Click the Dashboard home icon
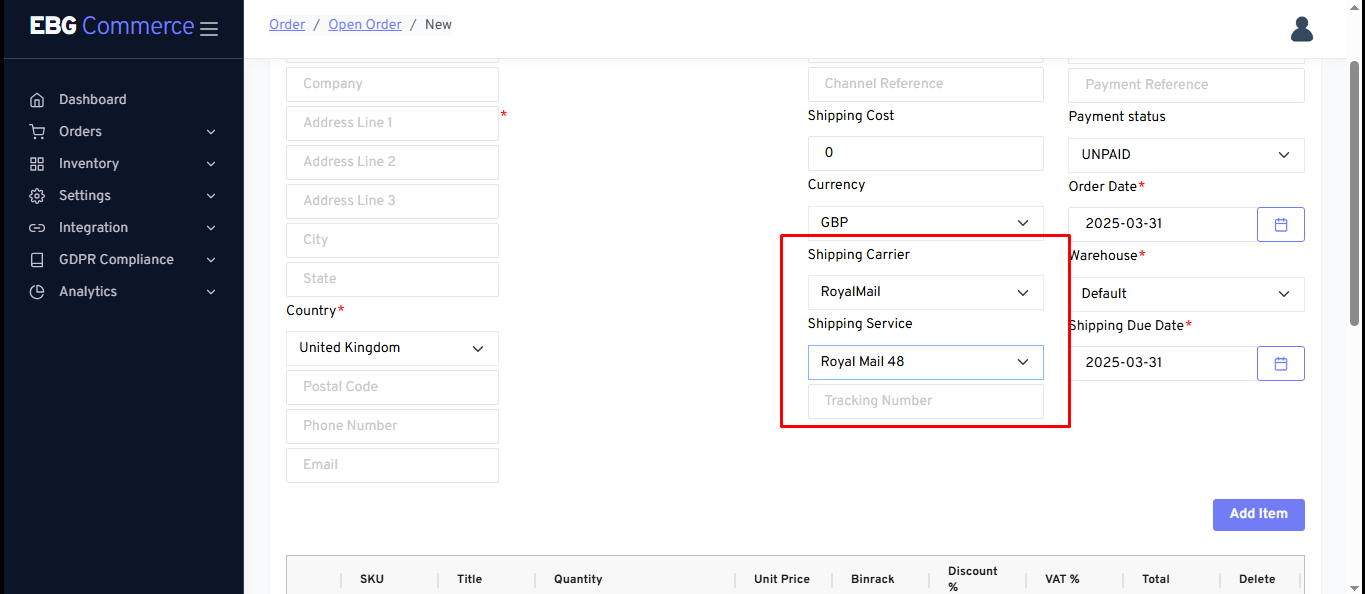Screen dimensions: 1365x594 pyautogui.click(x=37, y=100)
